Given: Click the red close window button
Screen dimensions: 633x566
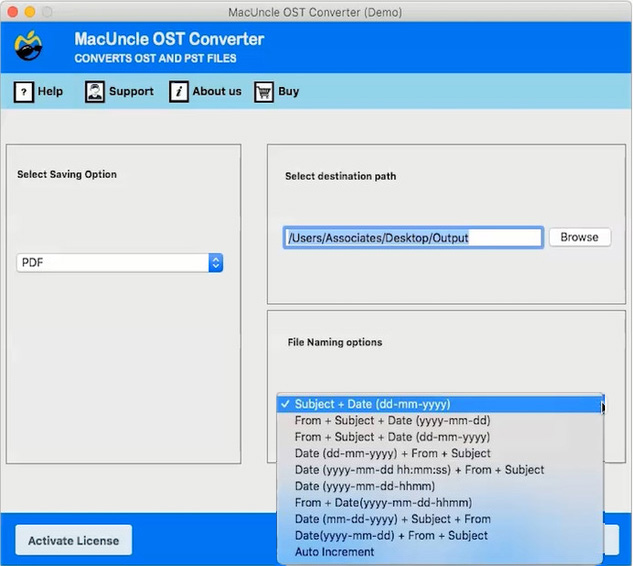Looking at the screenshot, I should [13, 12].
